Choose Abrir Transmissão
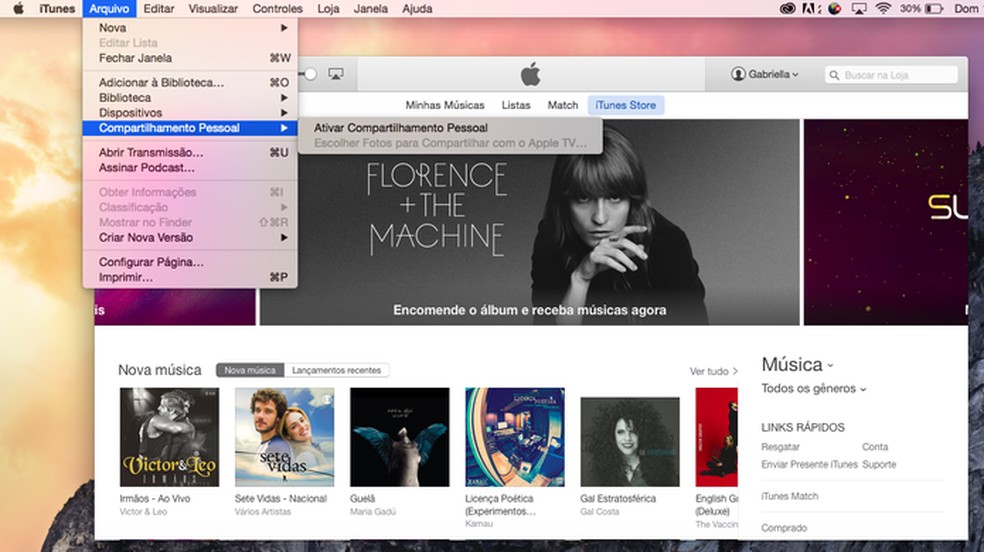Screen dimensions: 984x552 tap(190, 152)
